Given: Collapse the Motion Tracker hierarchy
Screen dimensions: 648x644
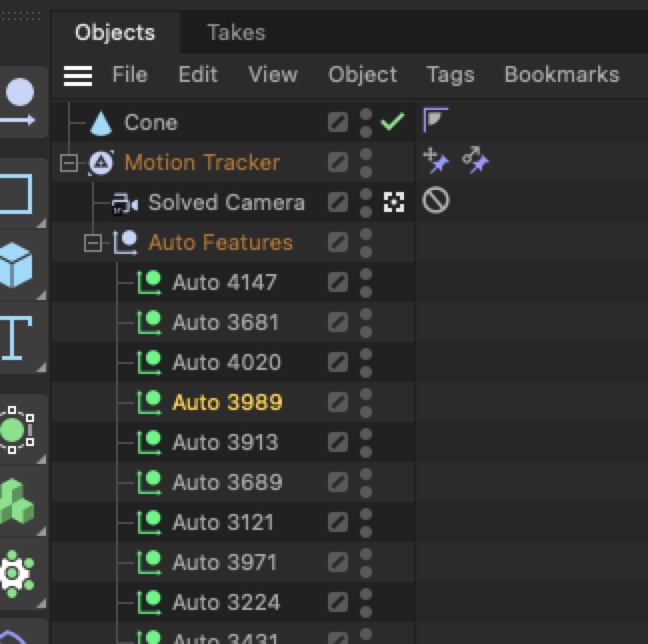Looking at the screenshot, I should 69,163.
